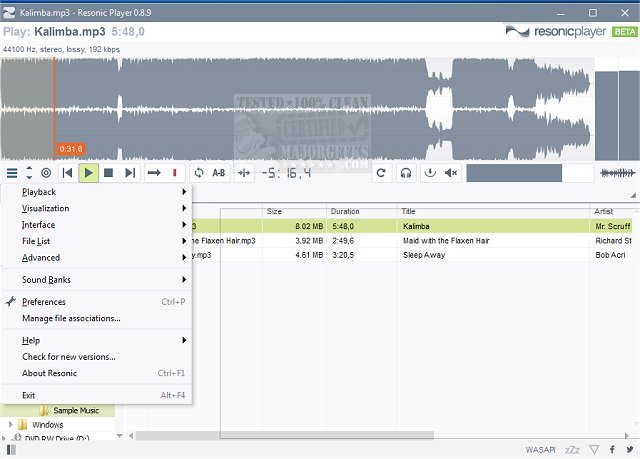
Task: Toggle the headphones icon
Action: [x=406, y=173]
